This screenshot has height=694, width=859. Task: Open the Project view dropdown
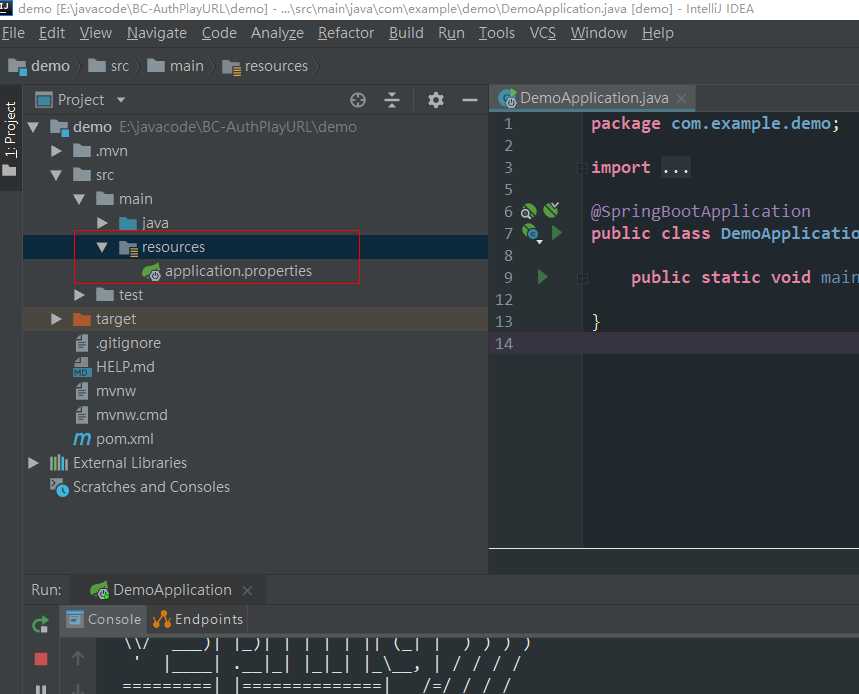click(121, 100)
